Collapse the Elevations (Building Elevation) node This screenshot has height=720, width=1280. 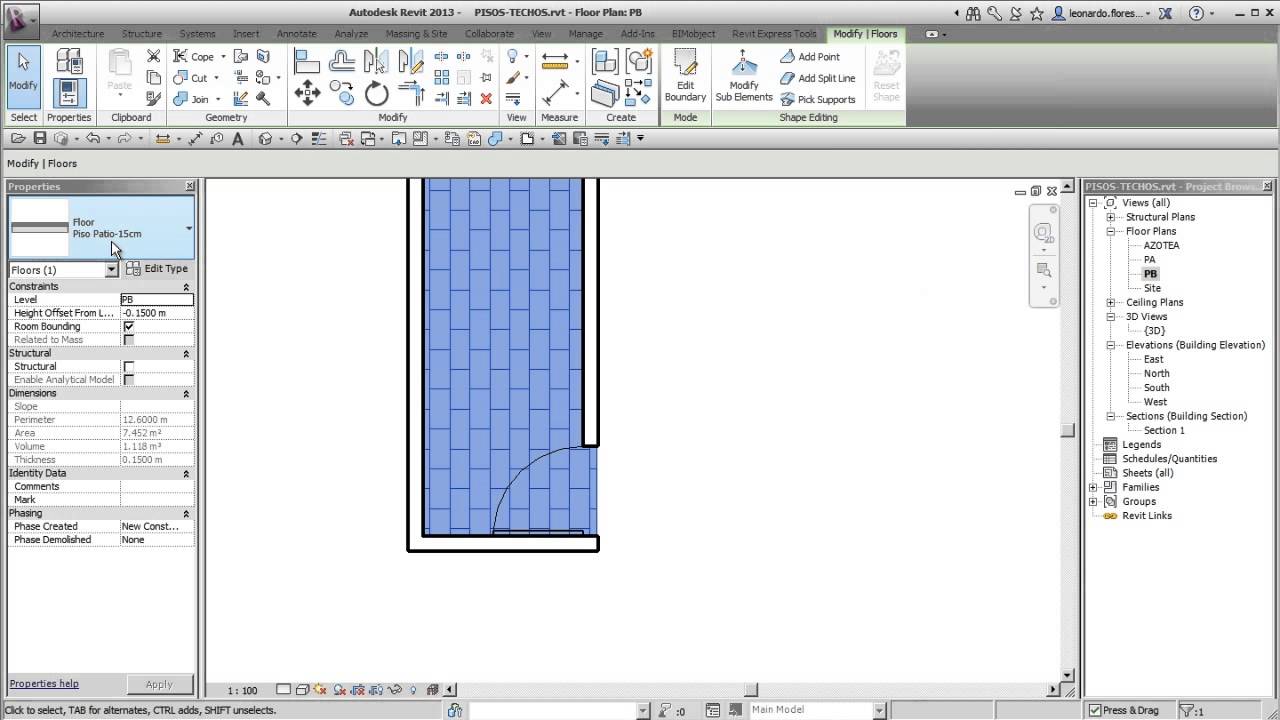click(1110, 345)
